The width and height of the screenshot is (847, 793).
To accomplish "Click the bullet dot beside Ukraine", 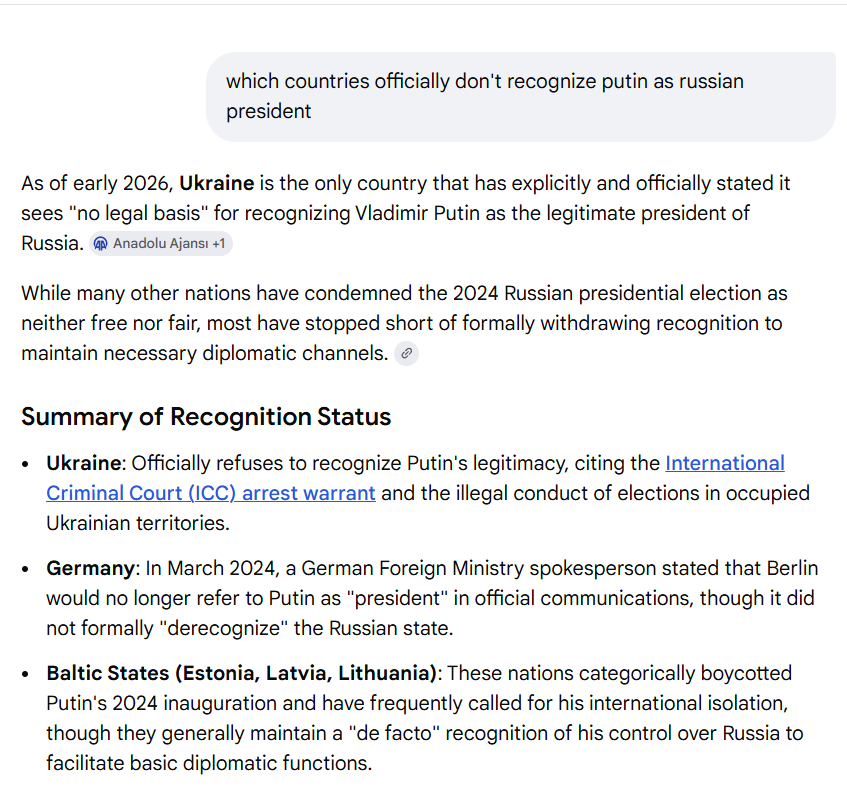I will click(x=26, y=464).
